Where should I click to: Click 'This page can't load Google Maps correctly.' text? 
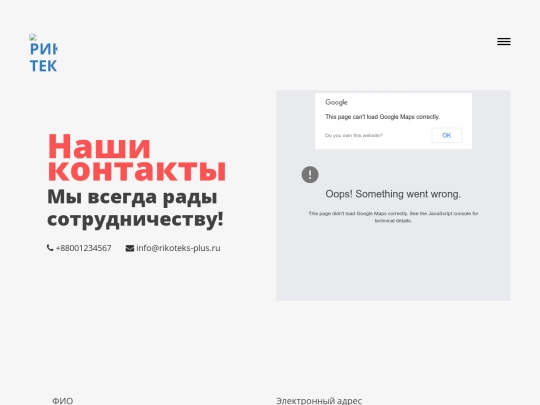click(x=382, y=117)
